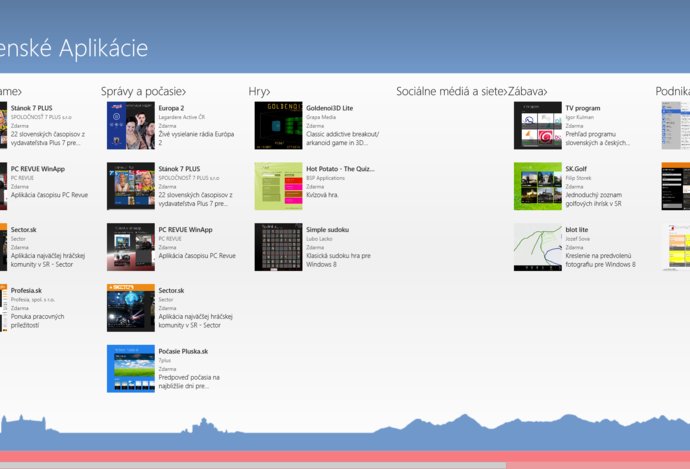Screen dimensions: 690x469
Task: Click 'Lubo Lacko' publisher text
Action: [319, 238]
